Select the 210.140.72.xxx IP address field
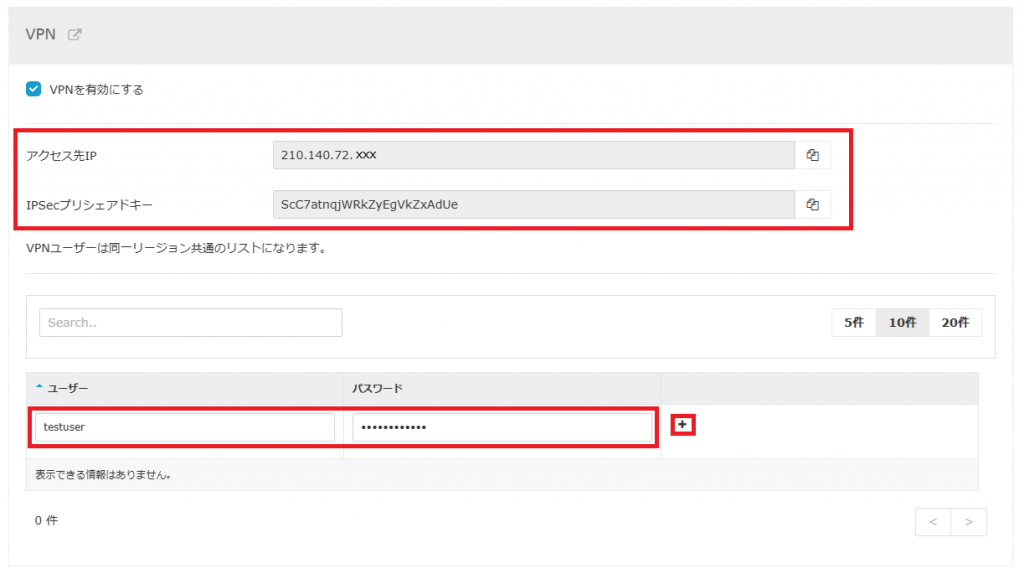Screen dimensions: 1024x579 534,155
